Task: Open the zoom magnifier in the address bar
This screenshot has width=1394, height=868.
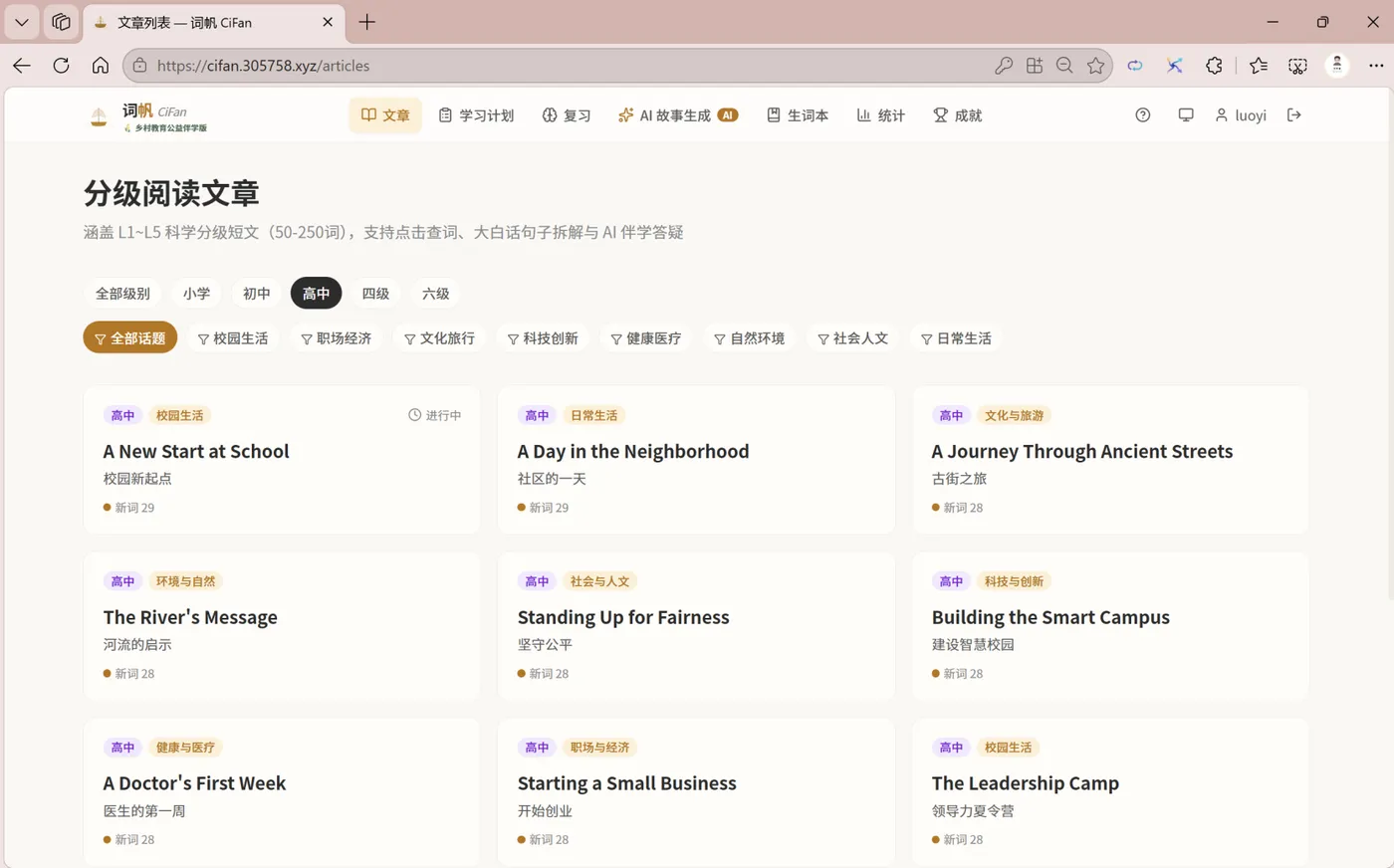Action: click(x=1064, y=66)
